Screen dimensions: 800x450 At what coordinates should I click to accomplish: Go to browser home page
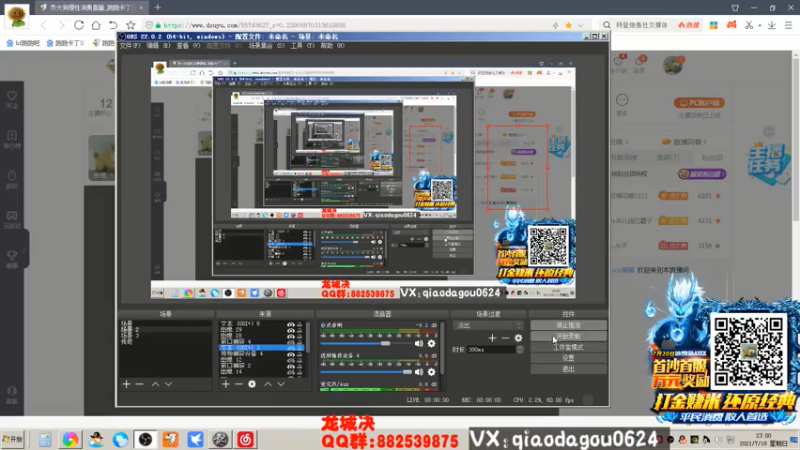pyautogui.click(x=96, y=25)
